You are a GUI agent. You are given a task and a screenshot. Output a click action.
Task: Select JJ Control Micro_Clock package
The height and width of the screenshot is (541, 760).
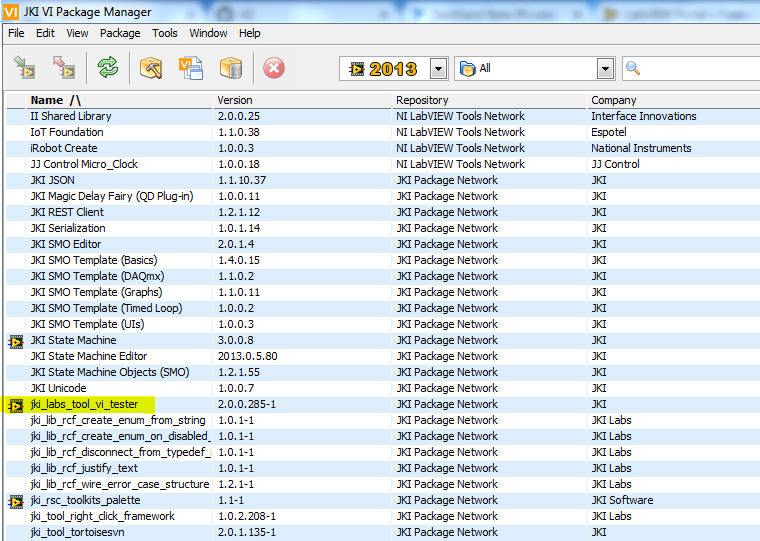coord(84,164)
